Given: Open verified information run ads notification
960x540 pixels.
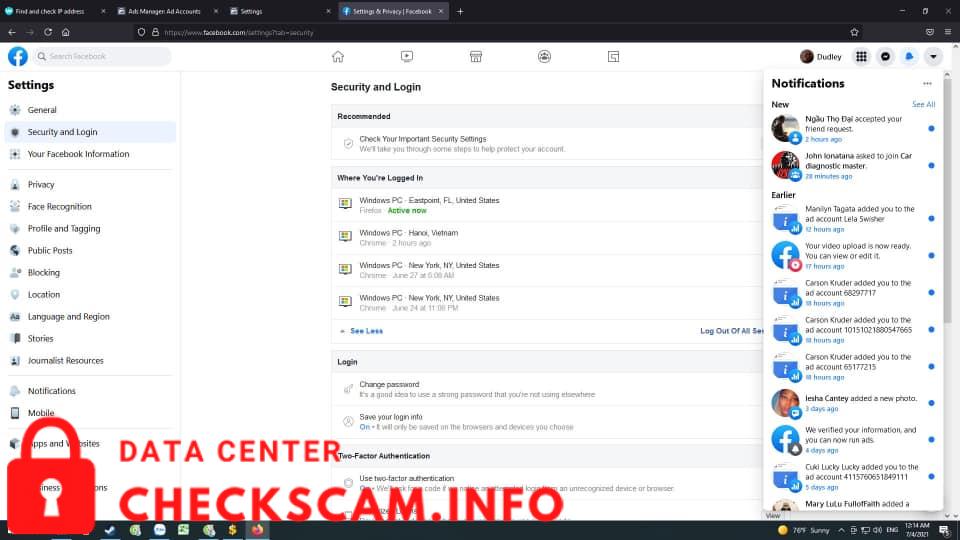Looking at the screenshot, I should click(853, 440).
